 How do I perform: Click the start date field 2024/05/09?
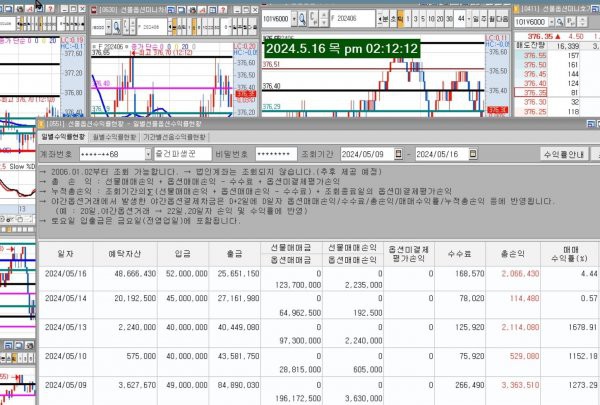pyautogui.click(x=367, y=154)
